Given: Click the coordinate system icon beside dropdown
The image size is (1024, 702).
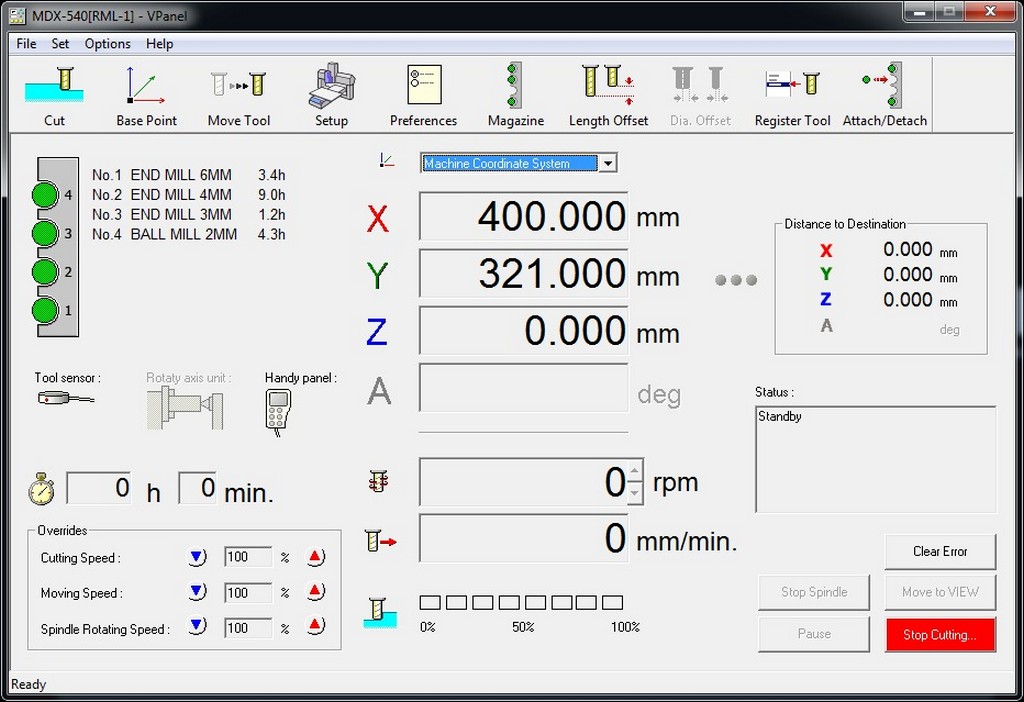Looking at the screenshot, I should (x=387, y=160).
